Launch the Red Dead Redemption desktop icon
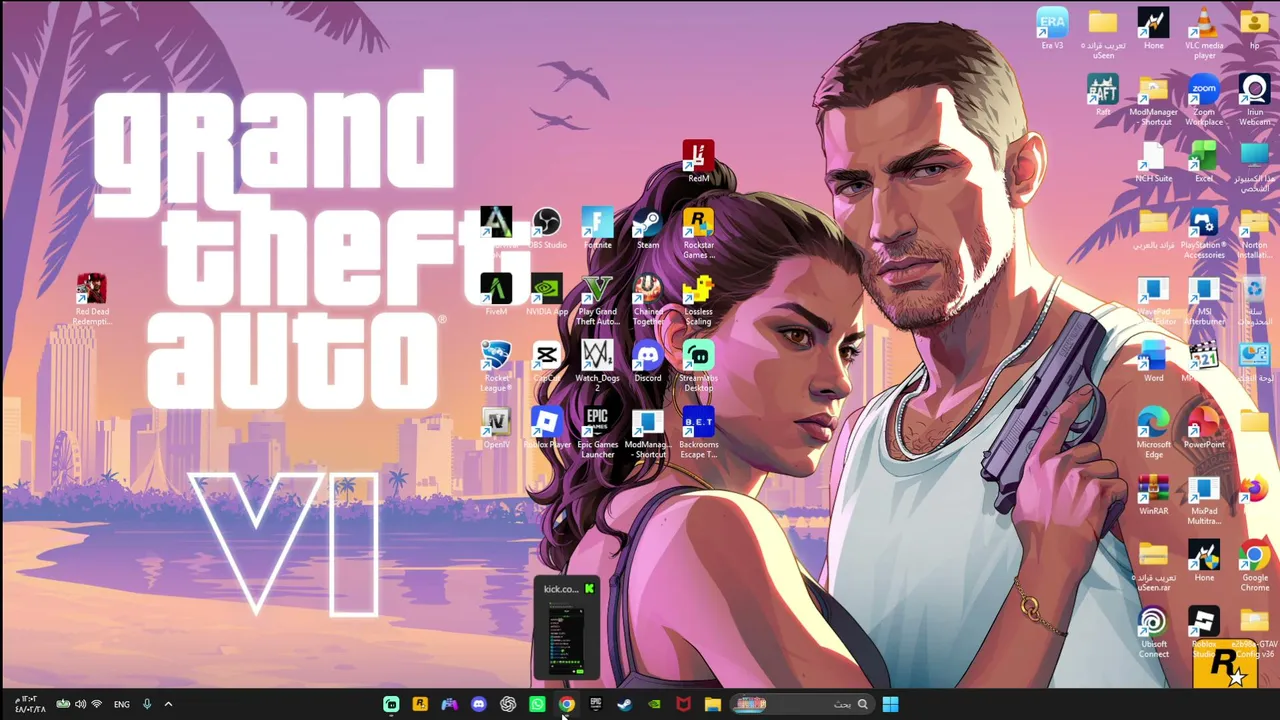 (x=92, y=300)
